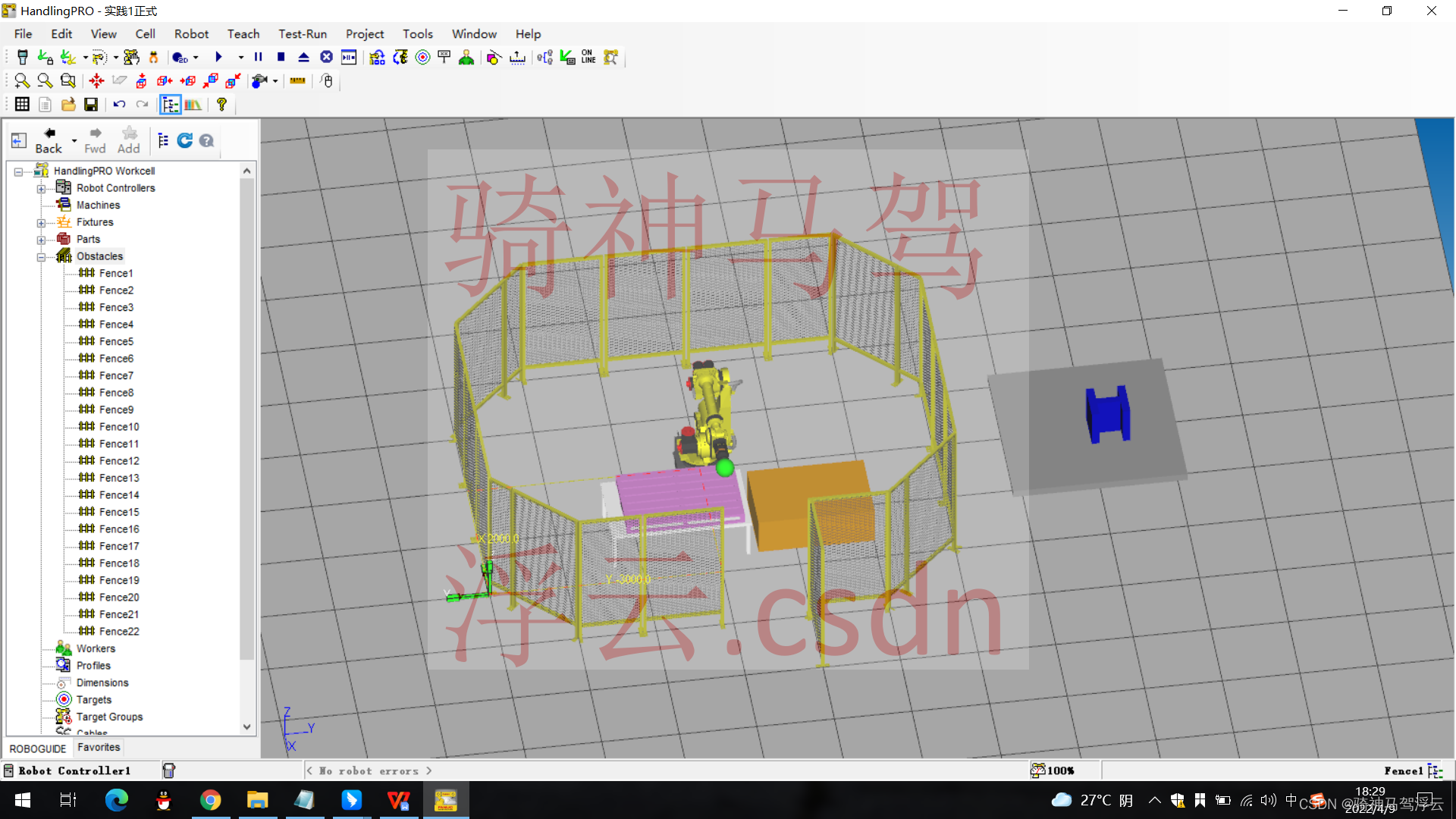Screen dimensions: 1456x819
Task: Zoom in with the magnifier plus icon
Action: coord(22,80)
